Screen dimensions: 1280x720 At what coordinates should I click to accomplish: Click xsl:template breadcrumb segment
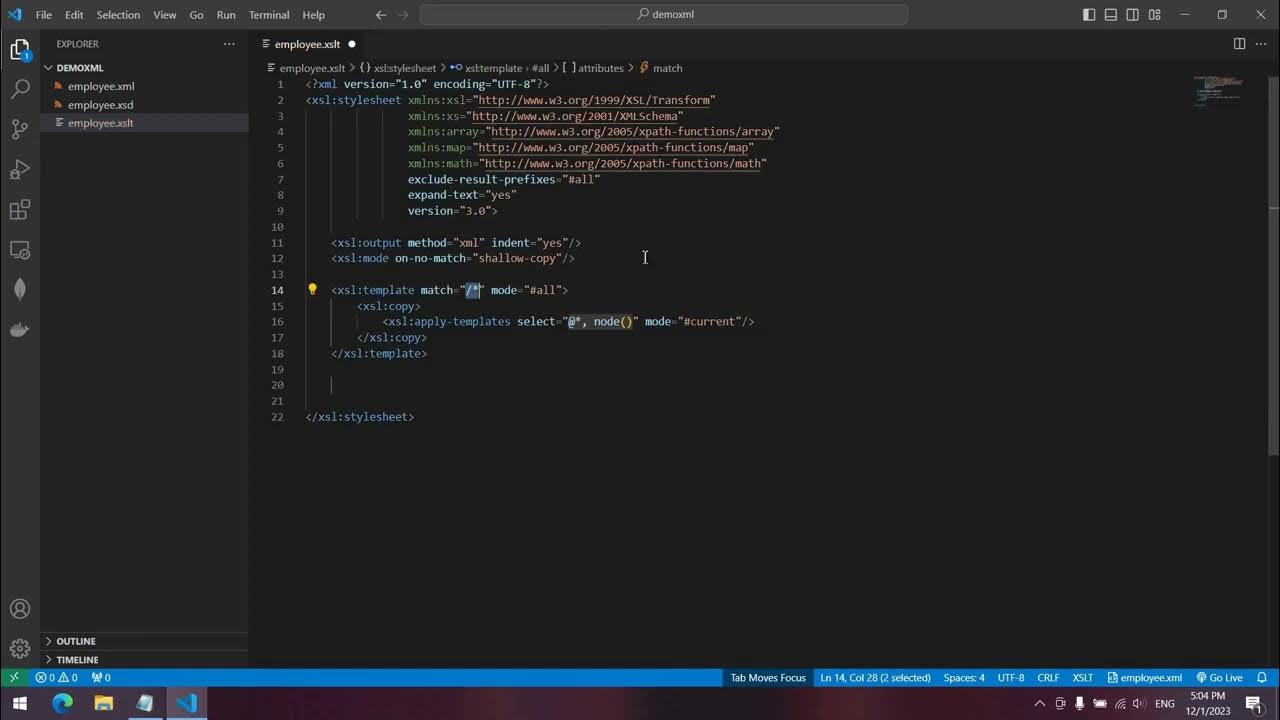click(x=486, y=68)
